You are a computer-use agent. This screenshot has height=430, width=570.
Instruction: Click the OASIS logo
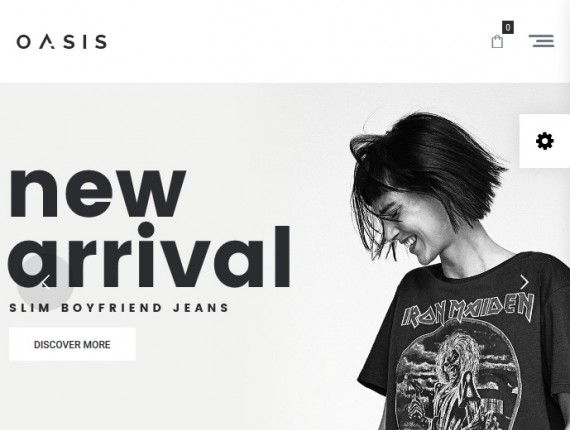62,41
